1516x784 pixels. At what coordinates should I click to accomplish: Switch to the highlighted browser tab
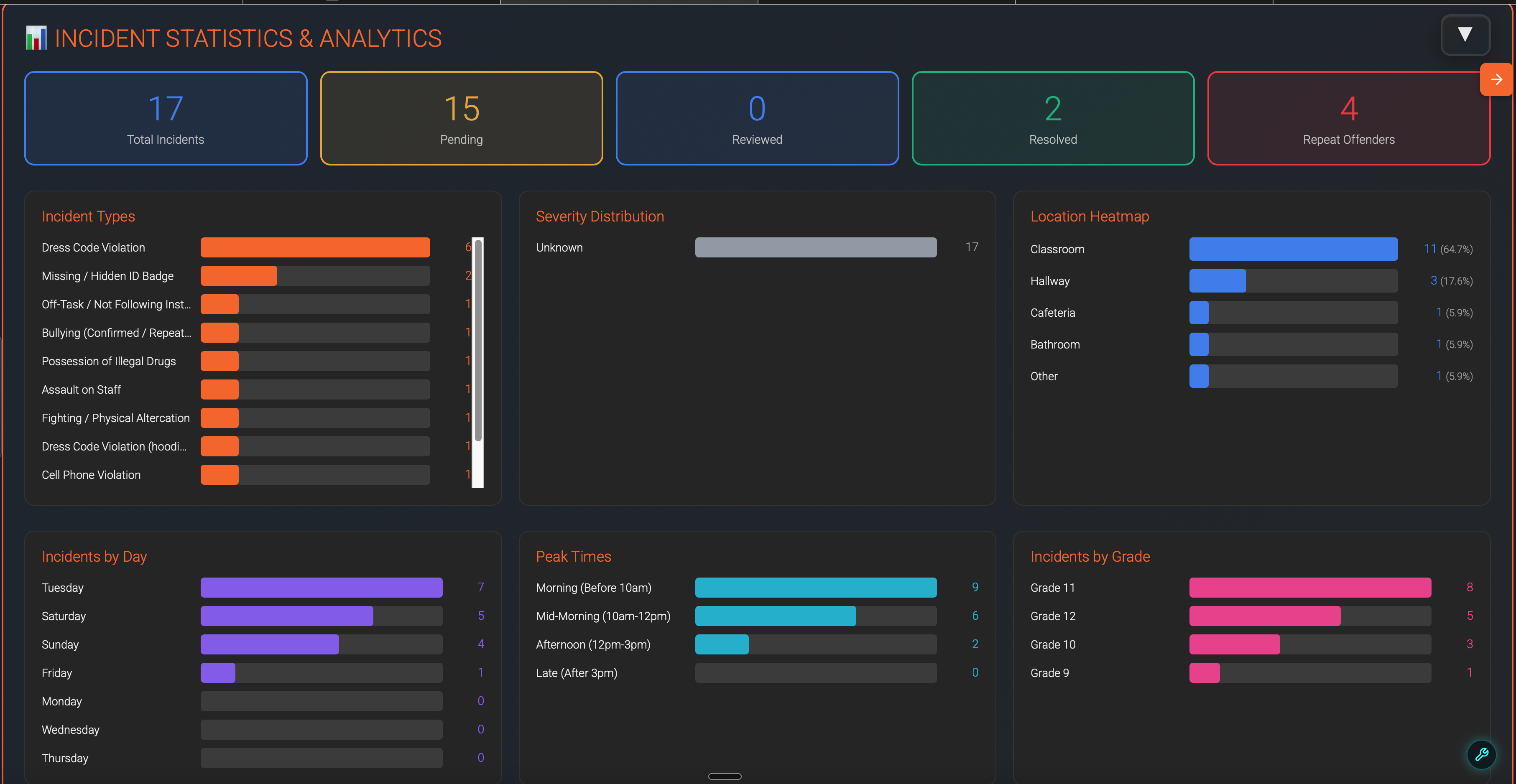[x=628, y=2]
